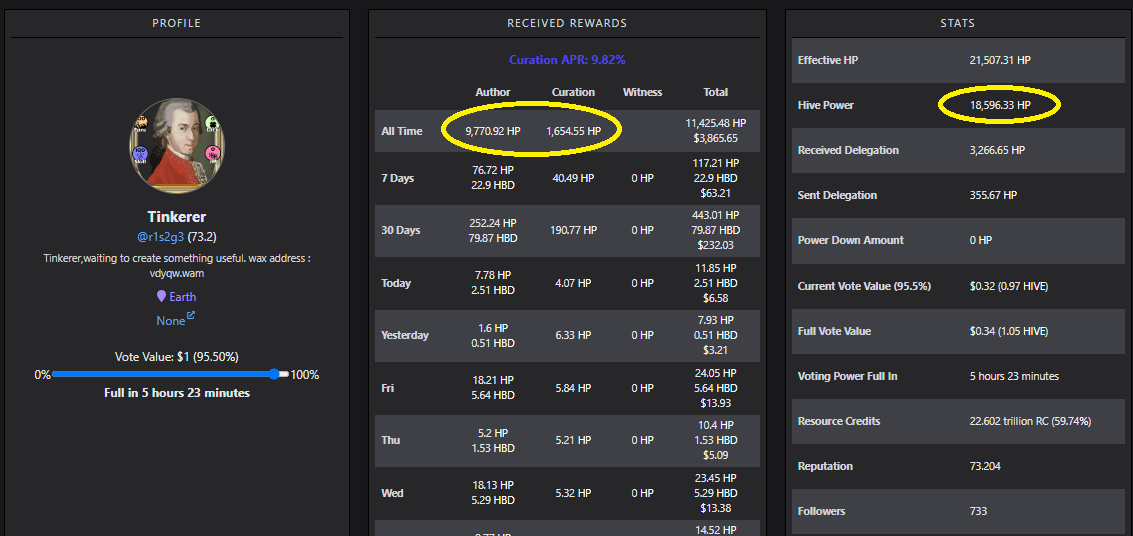Image resolution: width=1133 pixels, height=536 pixels.
Task: Select the Yesterday row label
Action: pos(405,335)
